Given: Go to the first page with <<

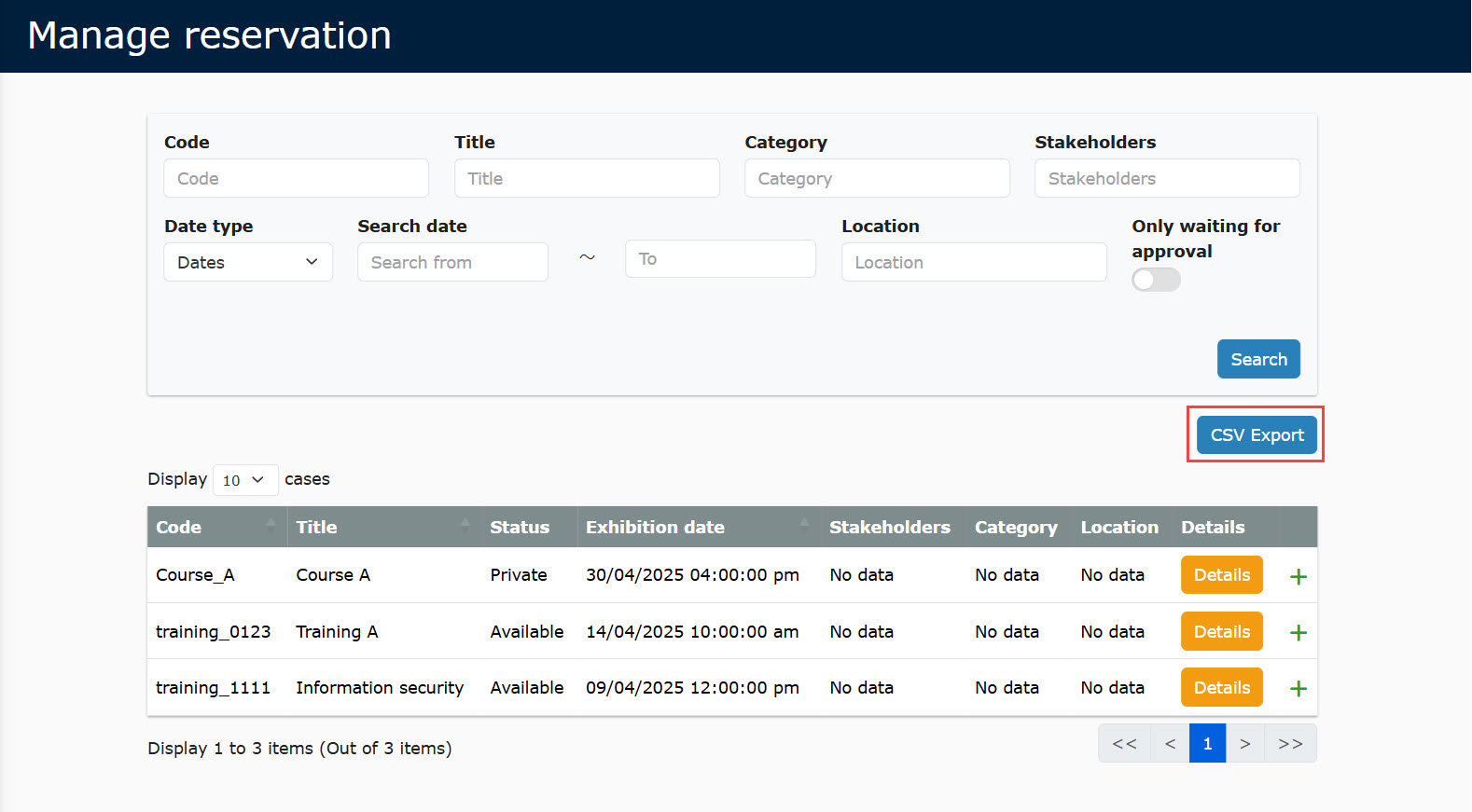Looking at the screenshot, I should (1124, 743).
